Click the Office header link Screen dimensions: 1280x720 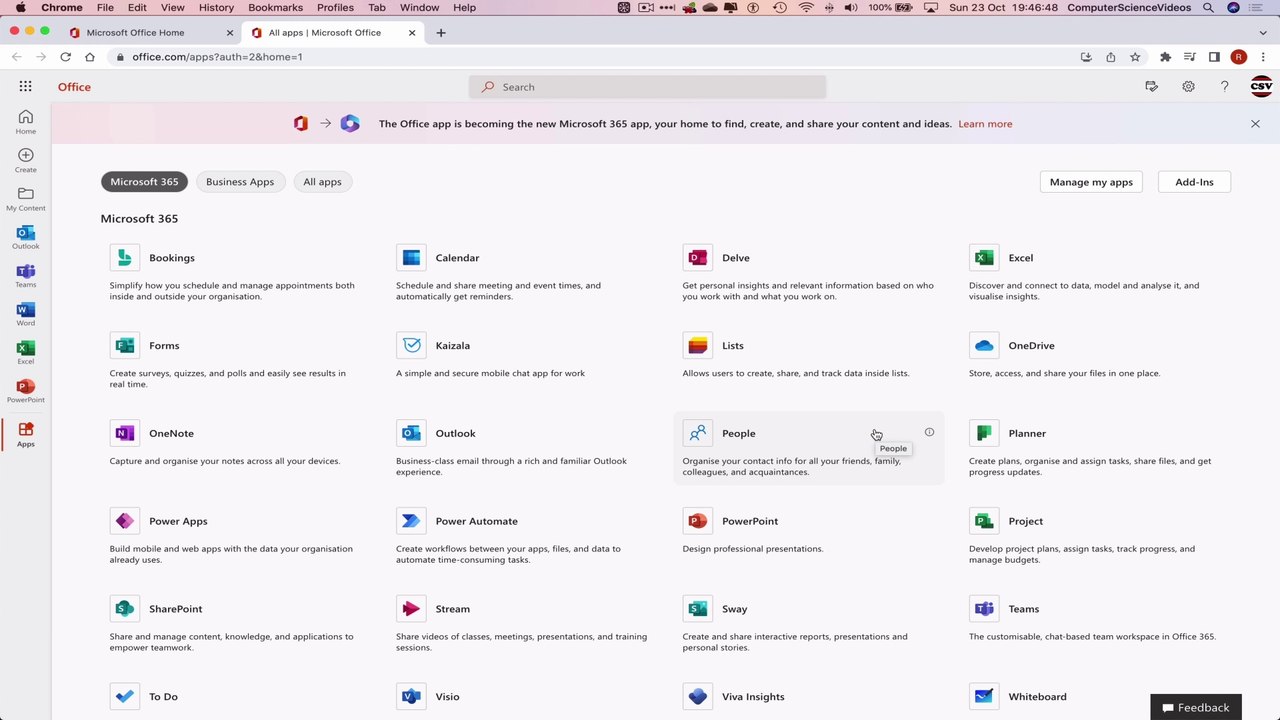point(74,87)
